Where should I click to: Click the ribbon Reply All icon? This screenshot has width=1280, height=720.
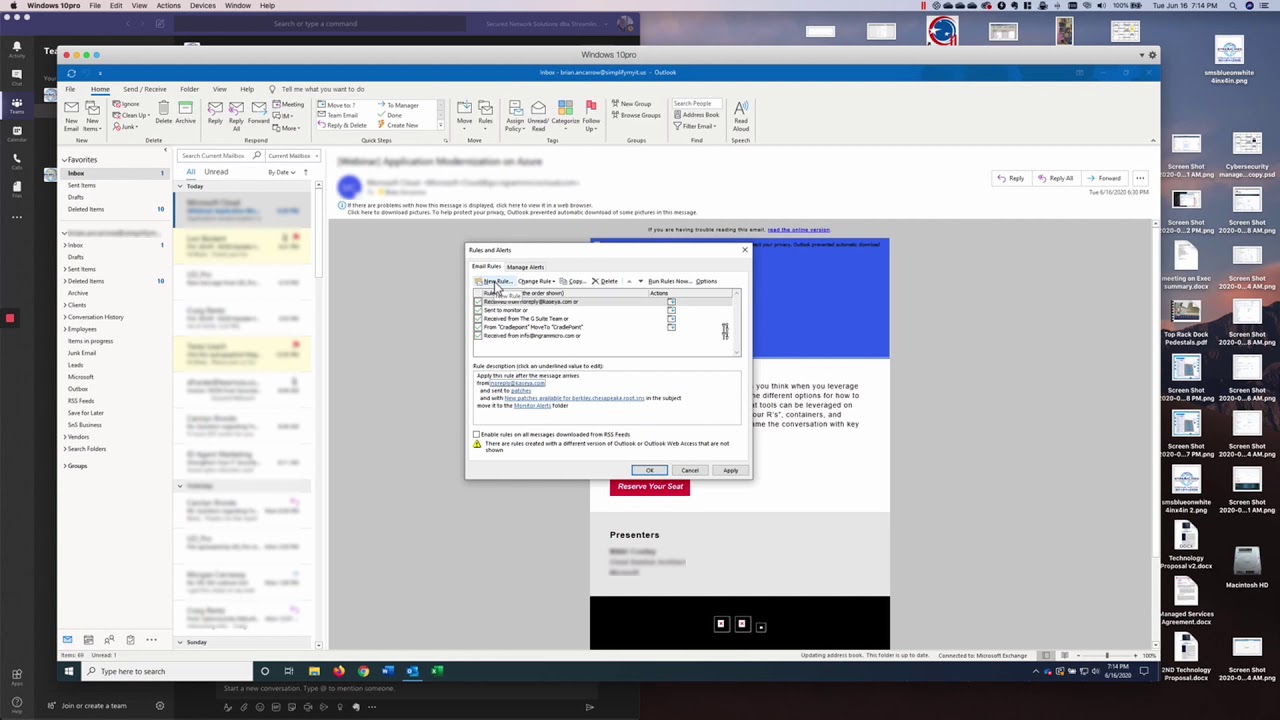click(x=236, y=116)
